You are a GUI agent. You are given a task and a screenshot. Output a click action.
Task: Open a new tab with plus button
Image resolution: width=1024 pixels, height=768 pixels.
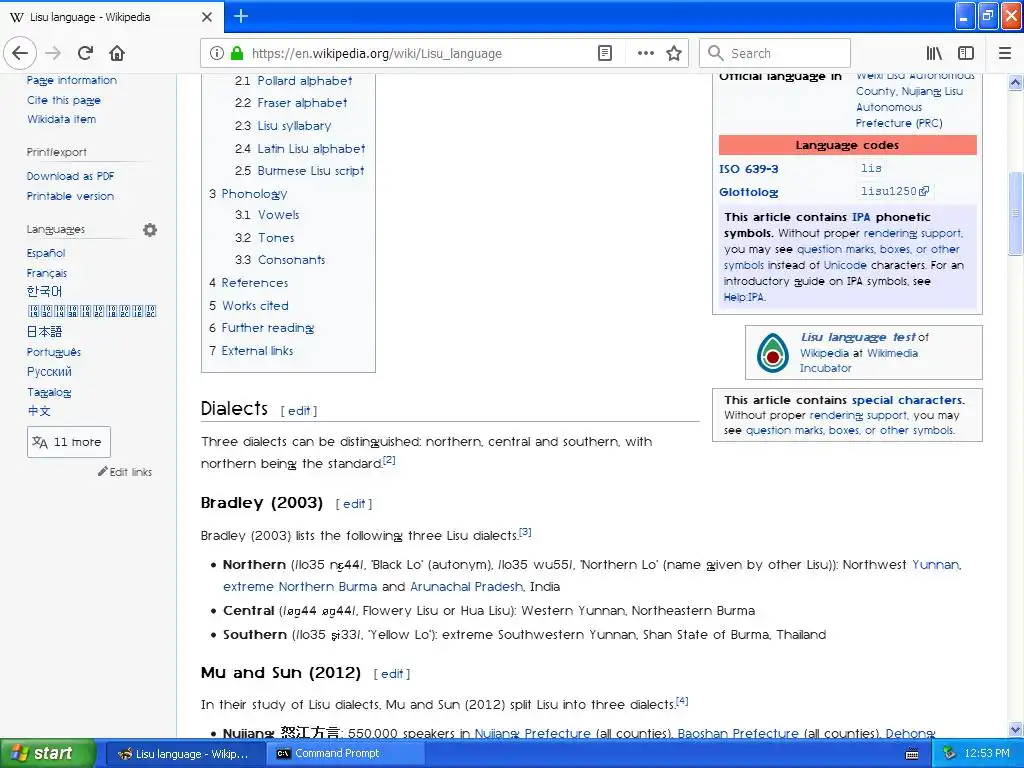pos(240,16)
